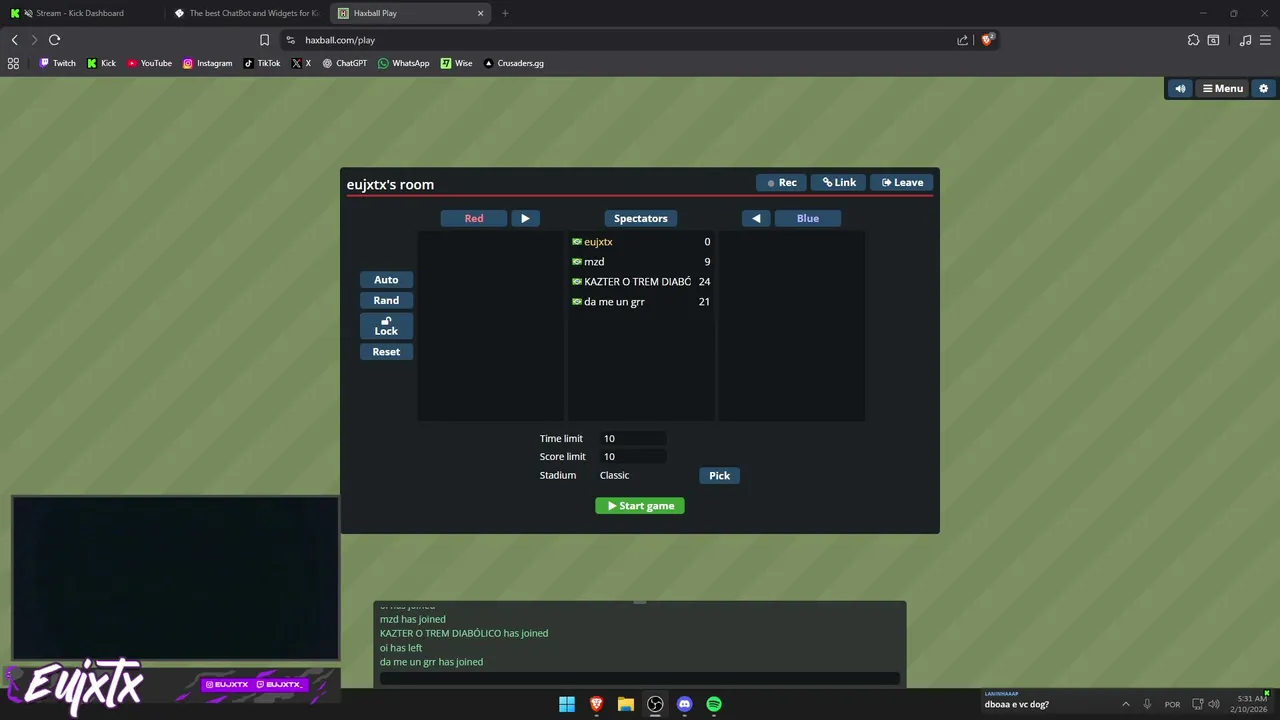
Task: Open Discord from the taskbar
Action: coord(684,704)
